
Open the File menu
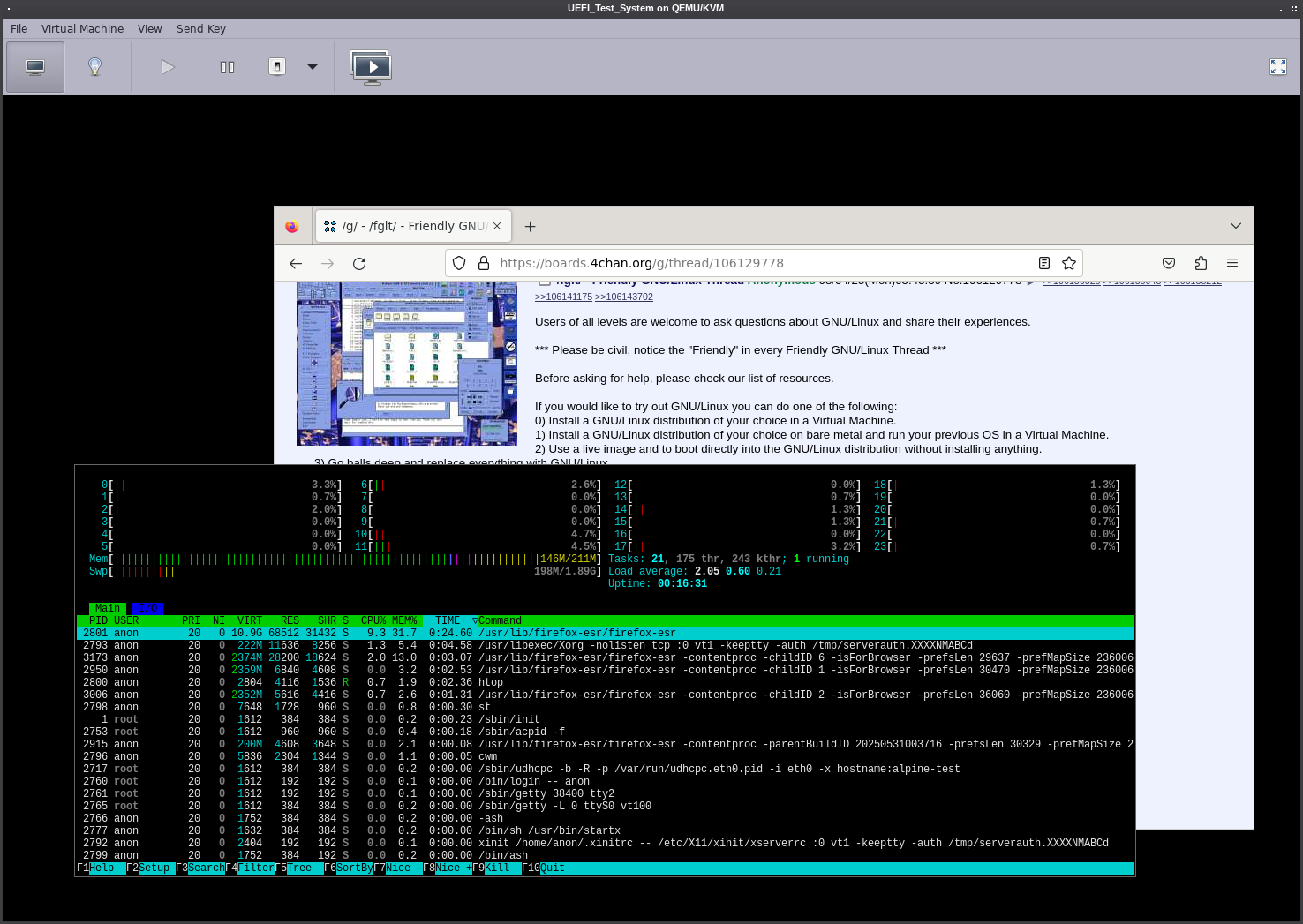pos(19,28)
